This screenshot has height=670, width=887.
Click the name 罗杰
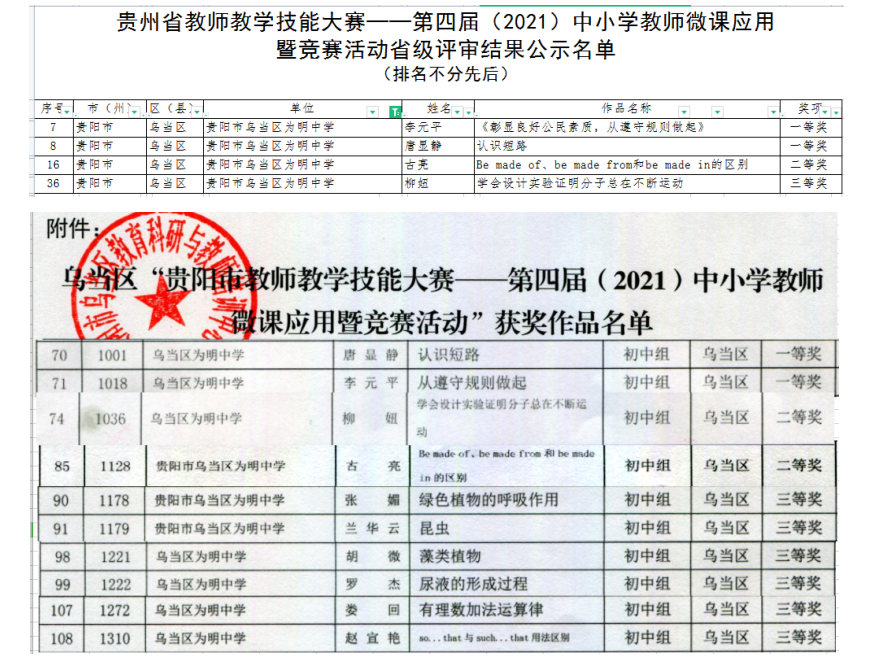(373, 584)
